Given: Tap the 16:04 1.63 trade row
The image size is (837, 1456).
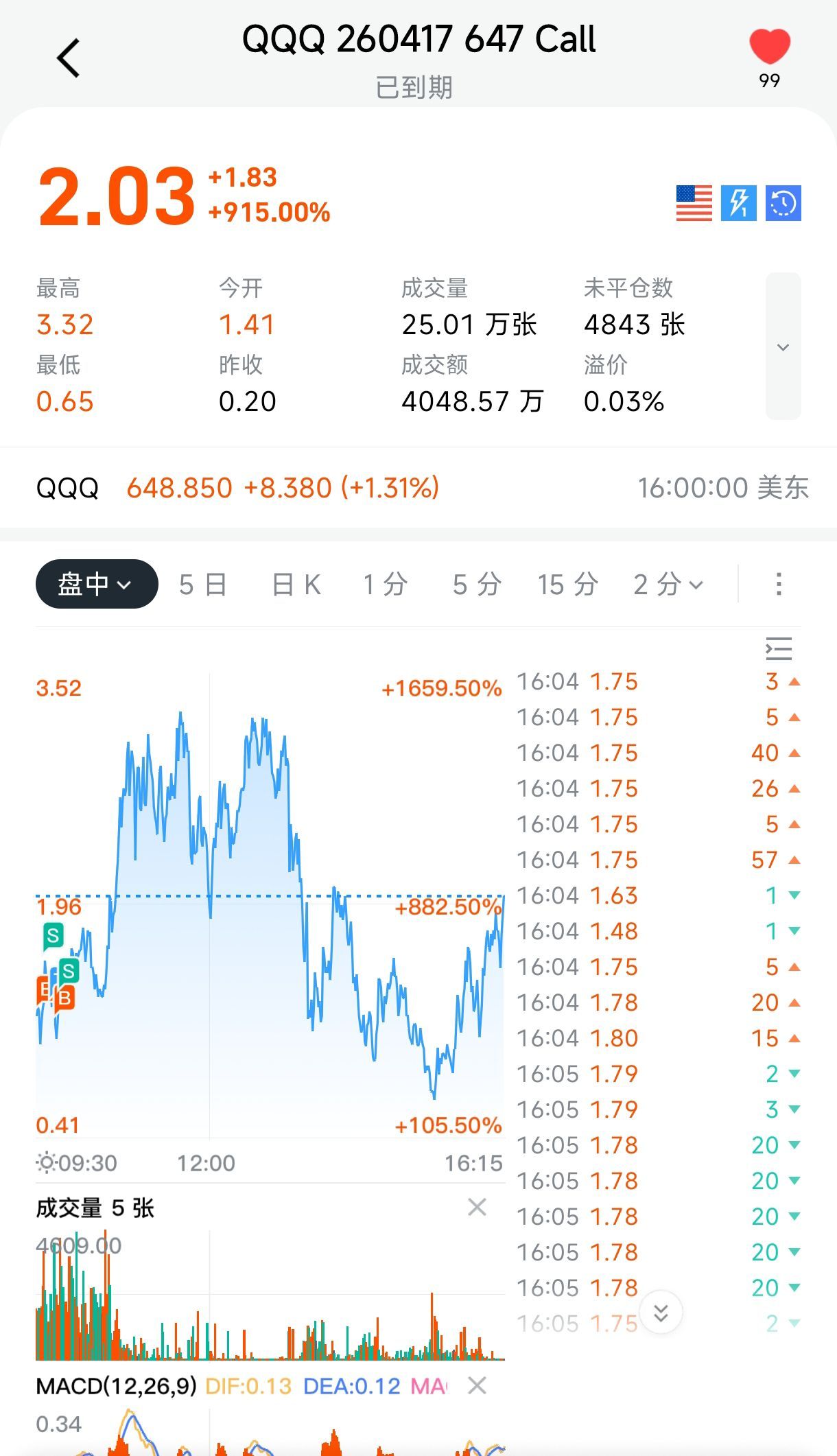Looking at the screenshot, I should coord(657,895).
